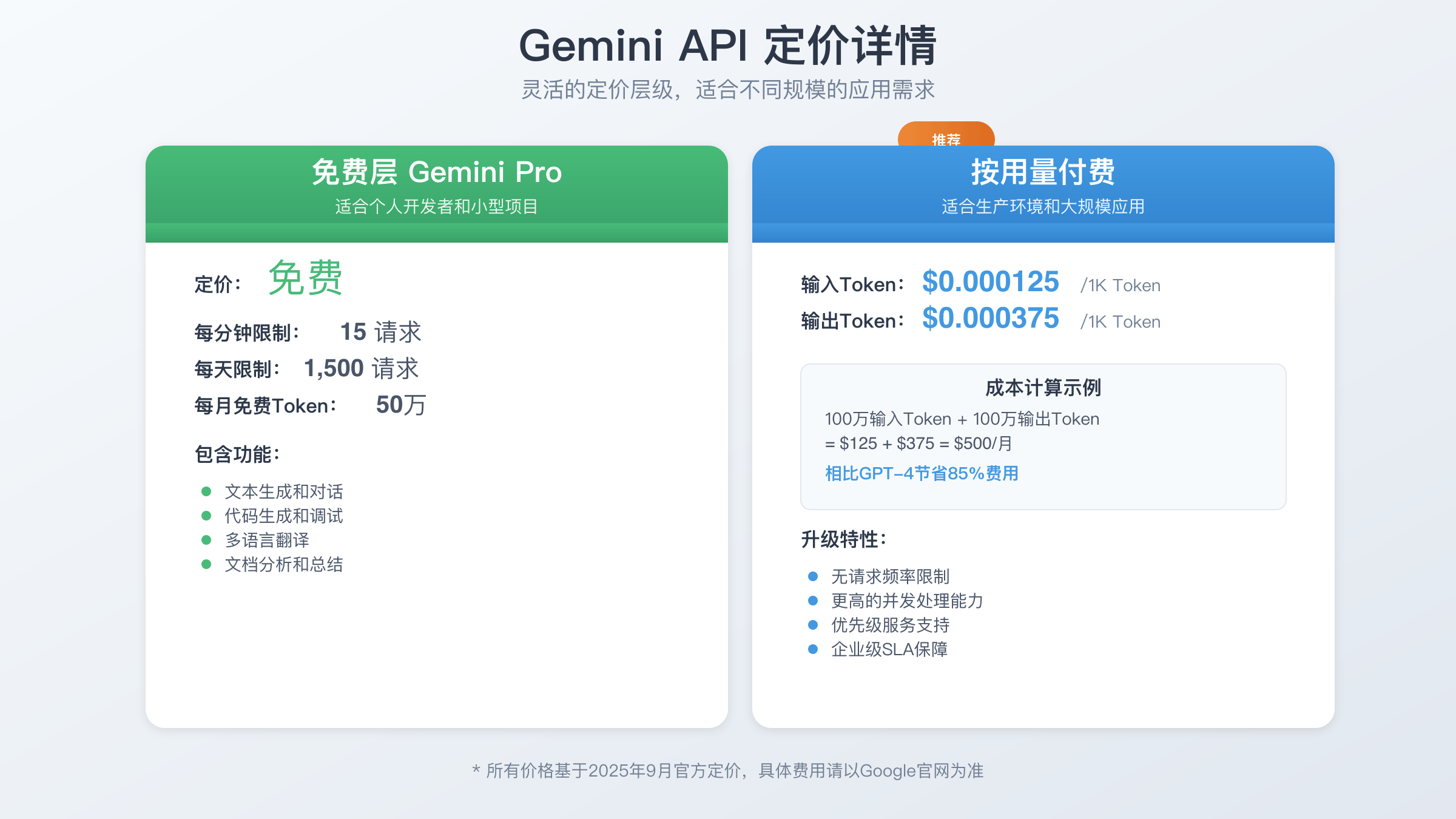Click the orange 推荐 badge
Image resolution: width=1456 pixels, height=819 pixels.
pos(946,135)
